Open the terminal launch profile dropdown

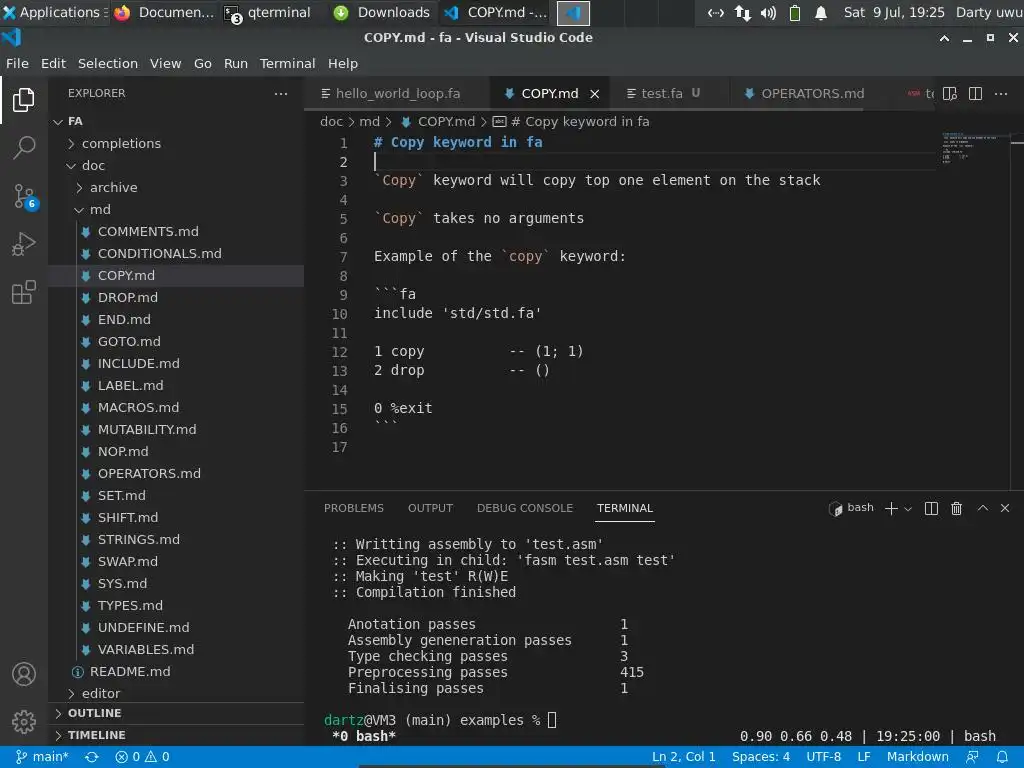(908, 509)
